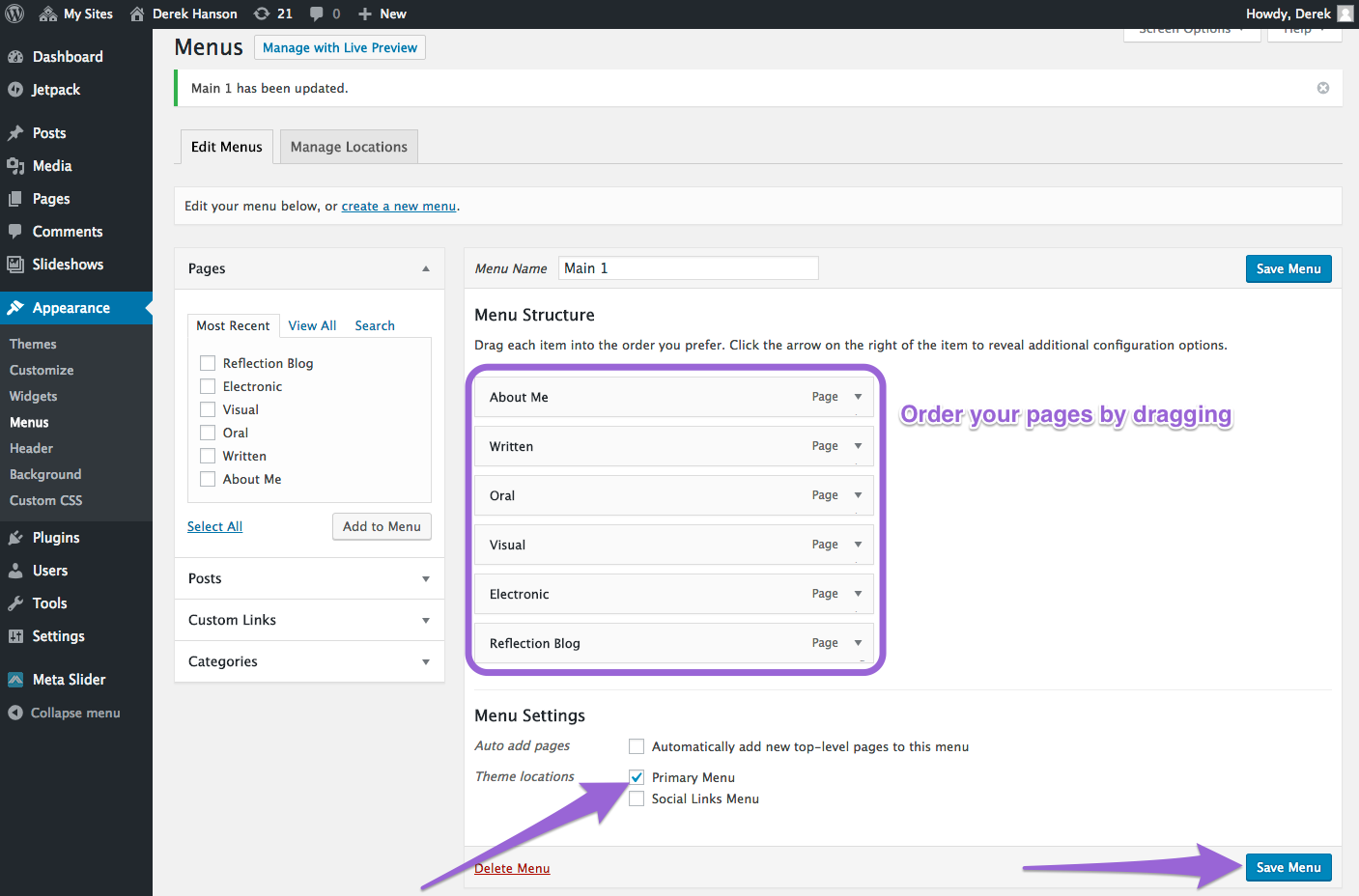
Task: Expand the Categories panel
Action: [x=425, y=661]
